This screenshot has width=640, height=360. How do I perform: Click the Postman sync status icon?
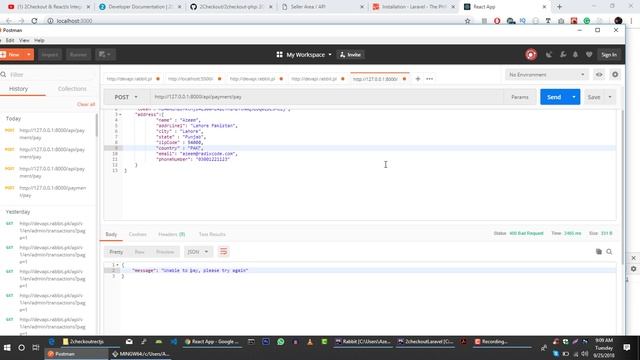coord(531,55)
